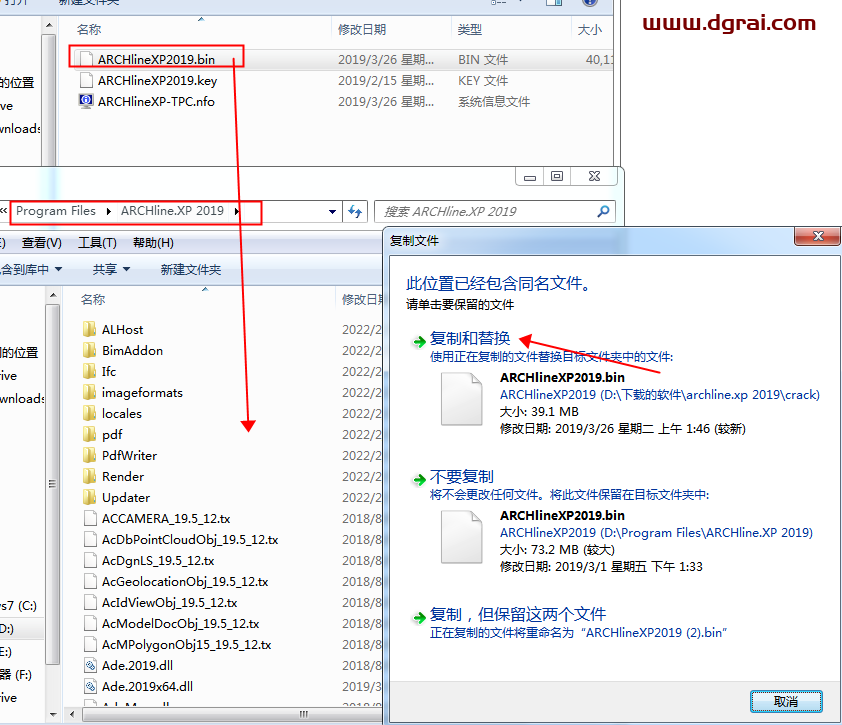
Task: Click scroll-up arrow of top window navigation pane
Action: pyautogui.click(x=49, y=25)
